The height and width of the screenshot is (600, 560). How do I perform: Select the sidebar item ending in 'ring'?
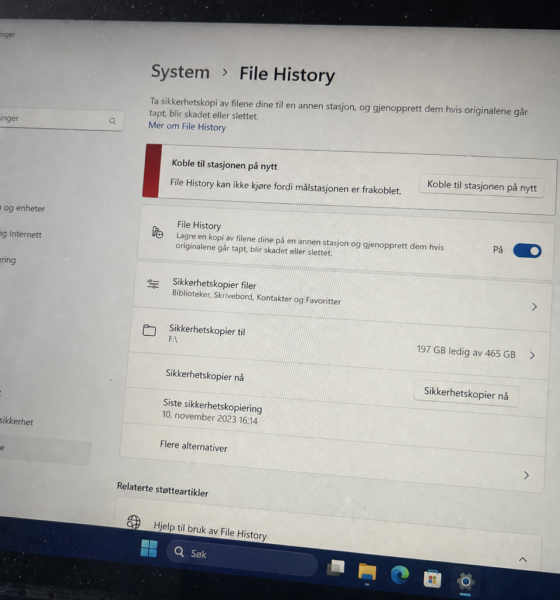tap(8, 260)
